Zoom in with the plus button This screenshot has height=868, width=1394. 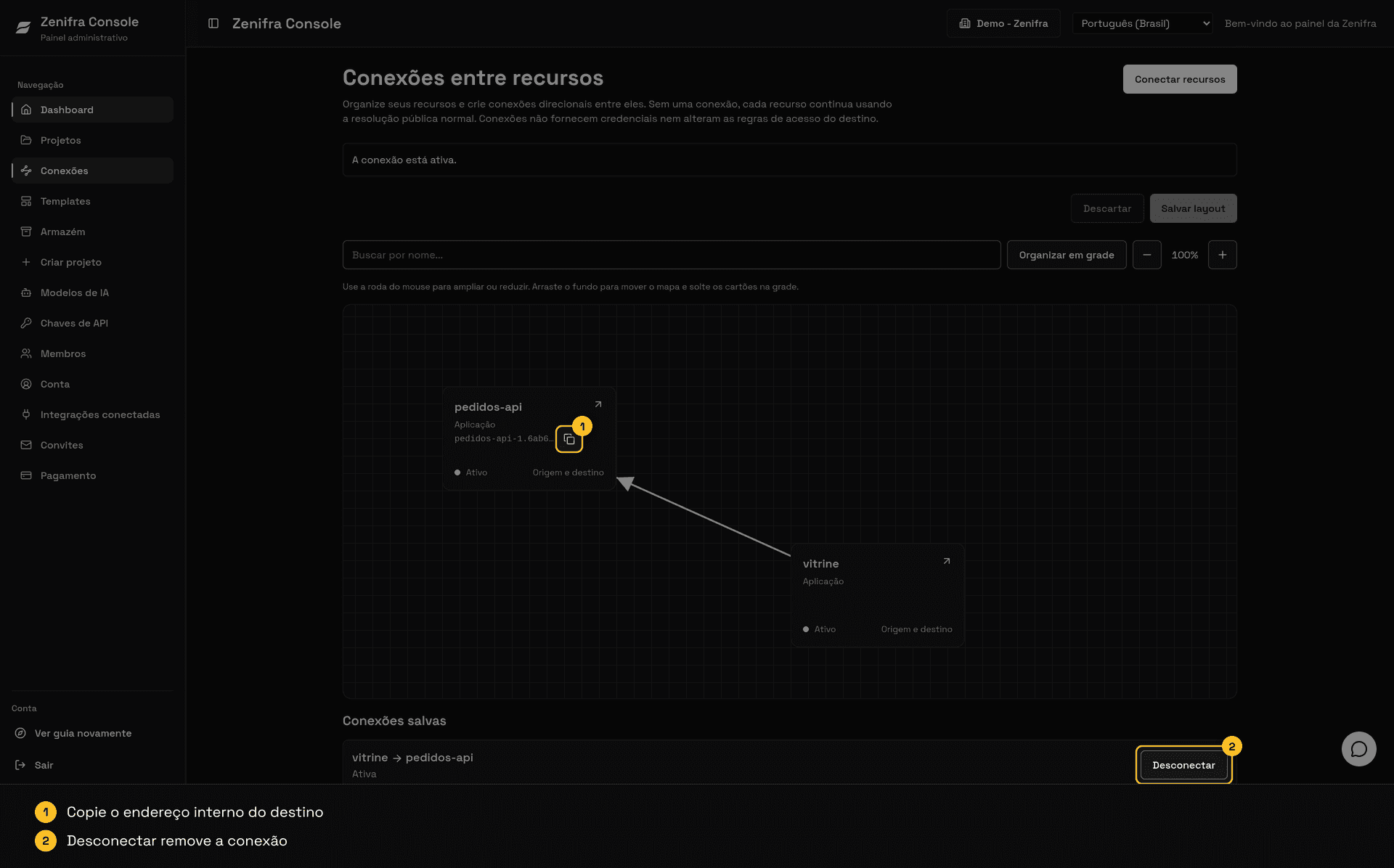point(1223,255)
